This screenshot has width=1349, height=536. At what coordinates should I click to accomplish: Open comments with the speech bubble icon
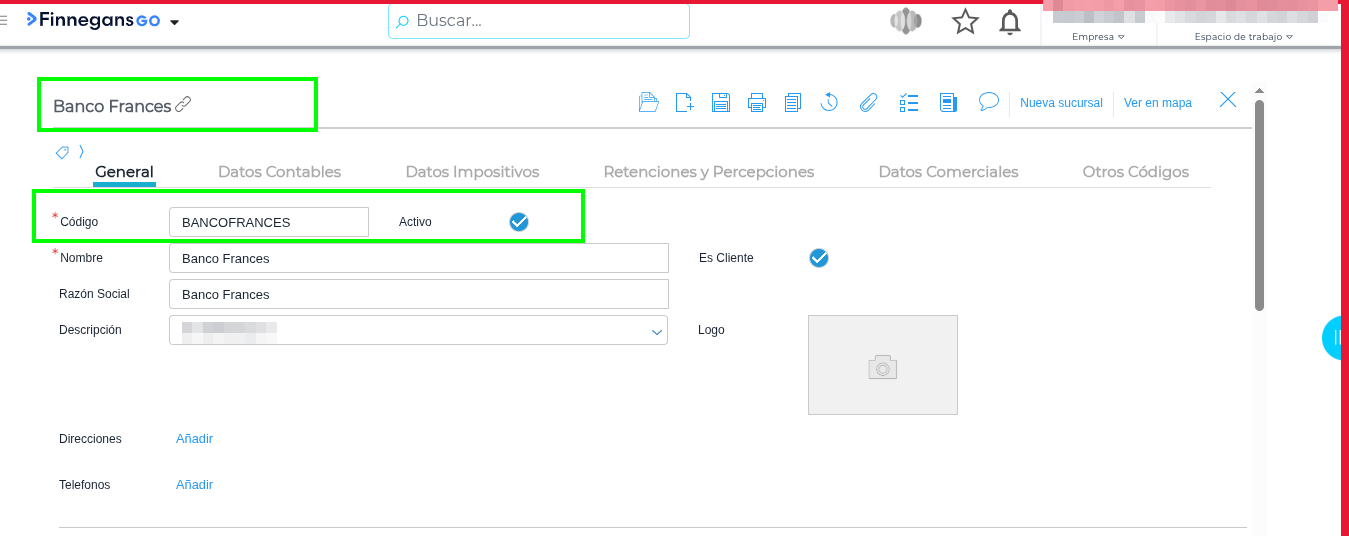989,101
